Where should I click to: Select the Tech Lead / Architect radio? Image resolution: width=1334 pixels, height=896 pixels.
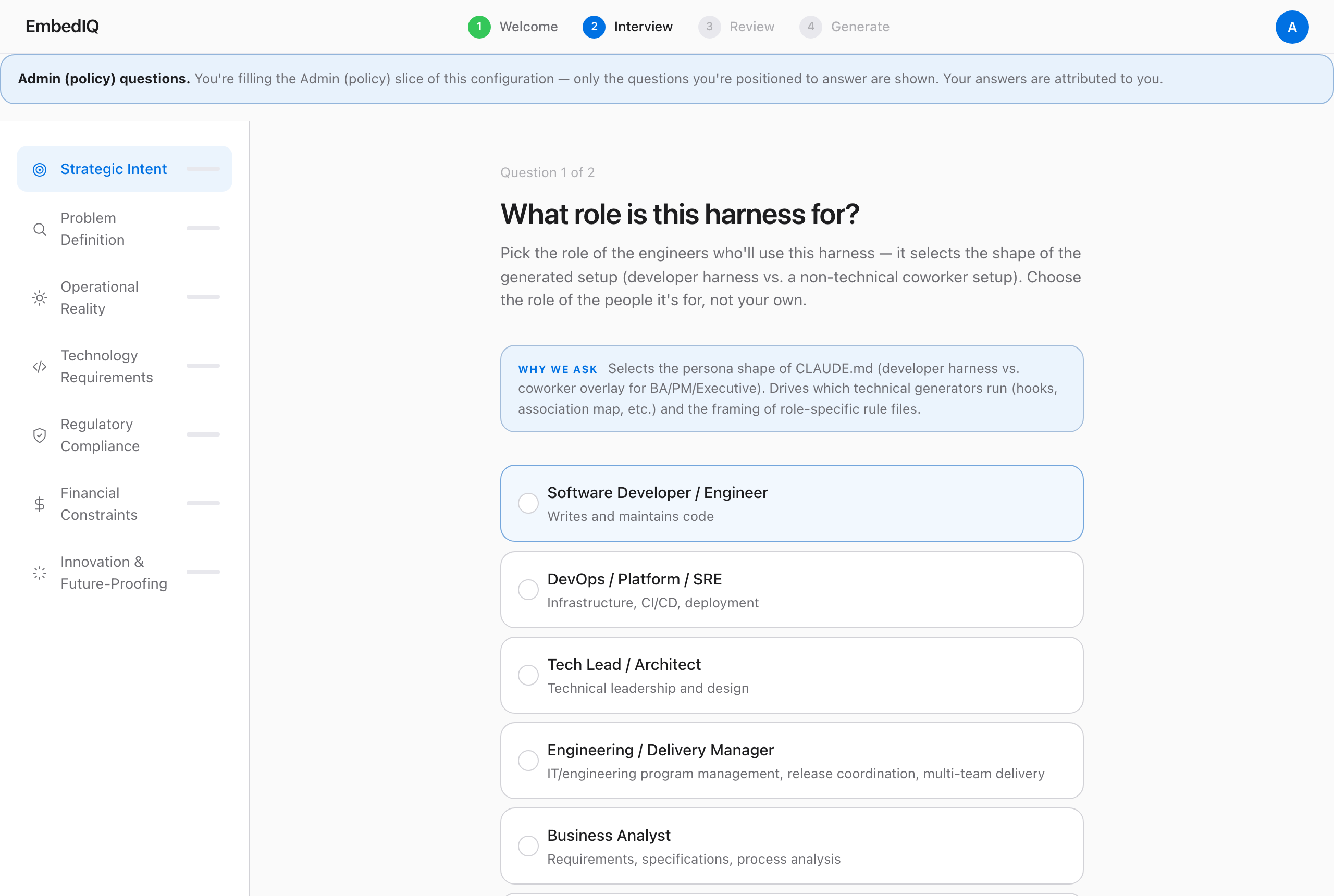528,675
